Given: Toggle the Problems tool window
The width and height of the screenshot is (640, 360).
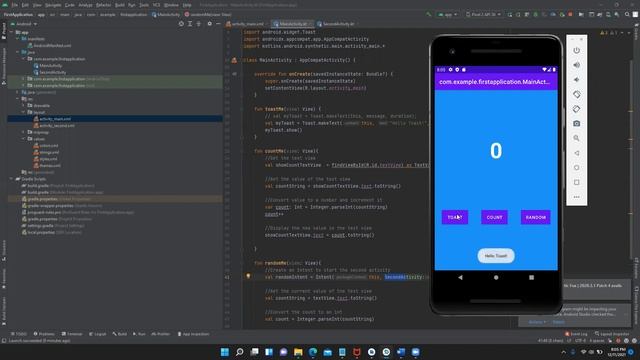Looking at the screenshot, I should click(44, 334).
